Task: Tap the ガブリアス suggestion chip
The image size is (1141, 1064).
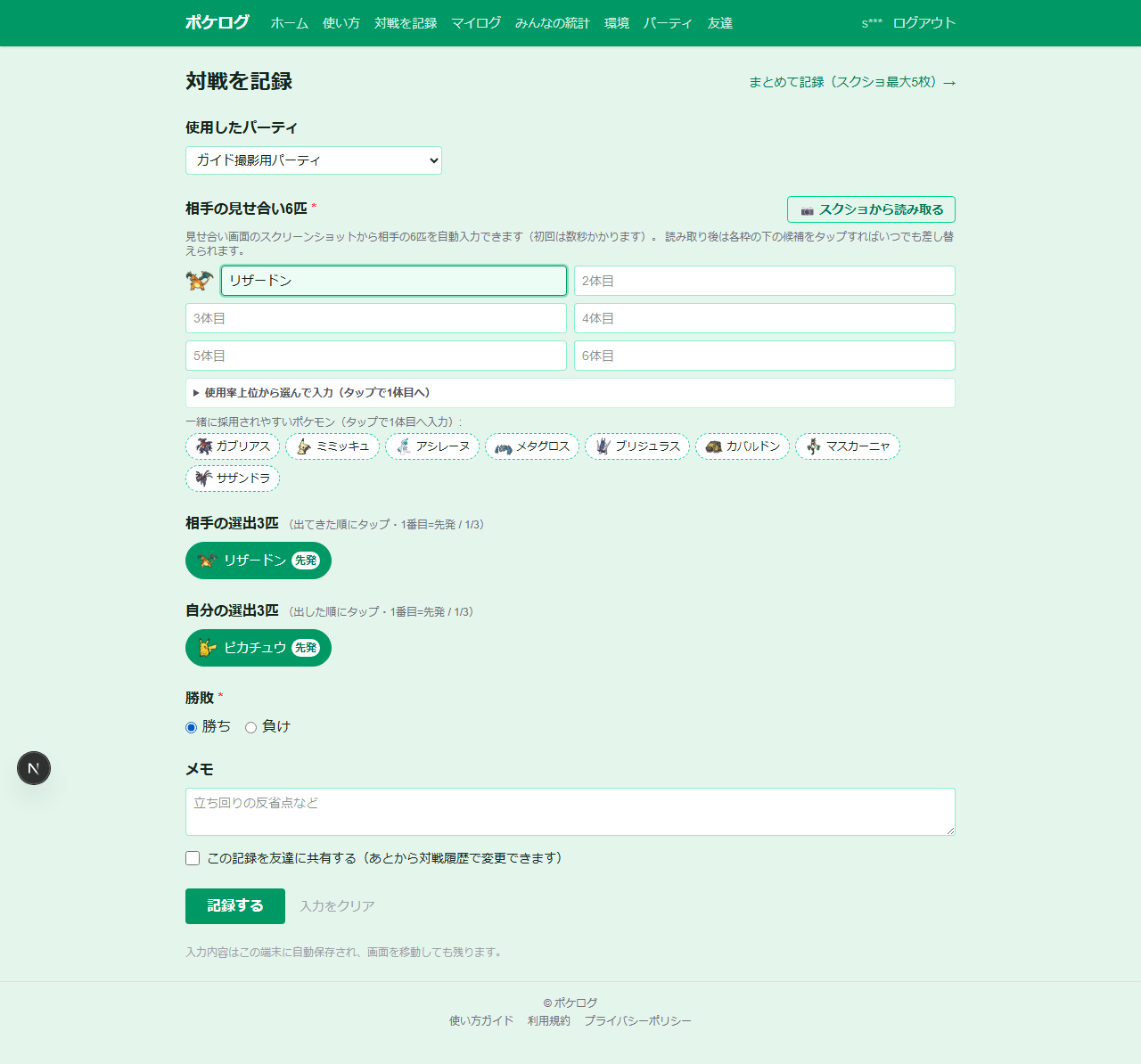Action: click(x=233, y=446)
